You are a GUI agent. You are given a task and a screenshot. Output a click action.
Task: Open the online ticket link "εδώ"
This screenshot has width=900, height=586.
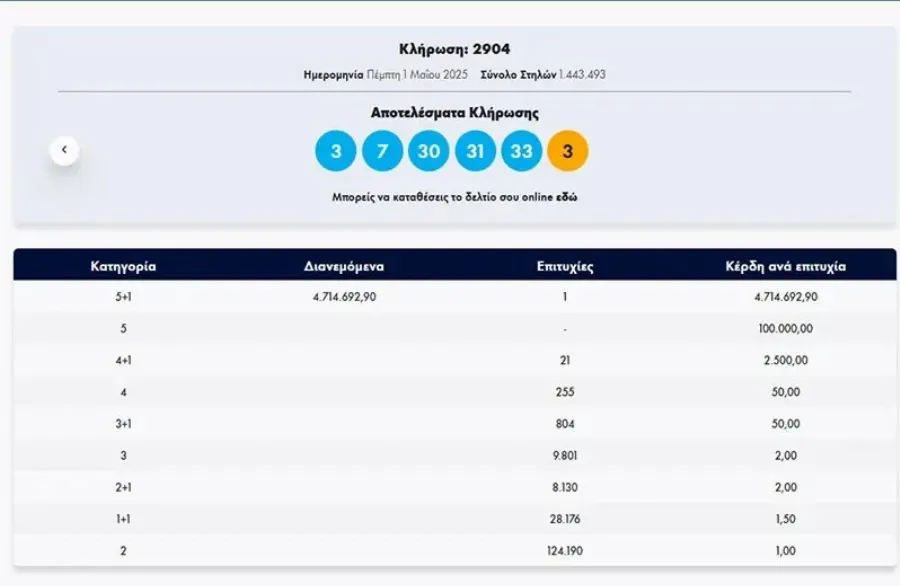point(568,198)
